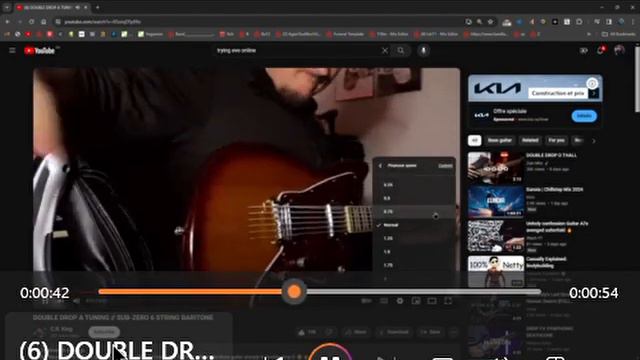The width and height of the screenshot is (640, 360).
Task: Open a new browser tab
Action: [98, 7]
